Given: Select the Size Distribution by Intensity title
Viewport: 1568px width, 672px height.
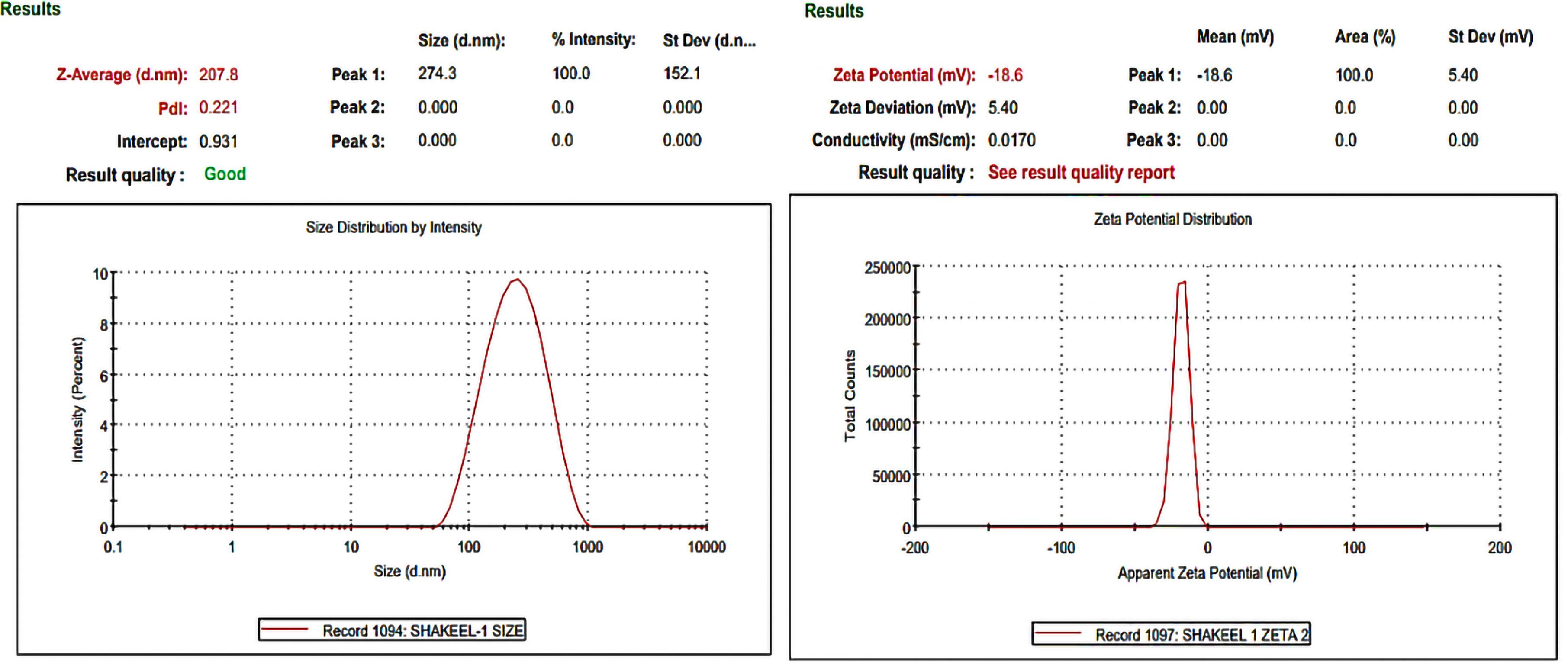Looking at the screenshot, I should tap(394, 227).
